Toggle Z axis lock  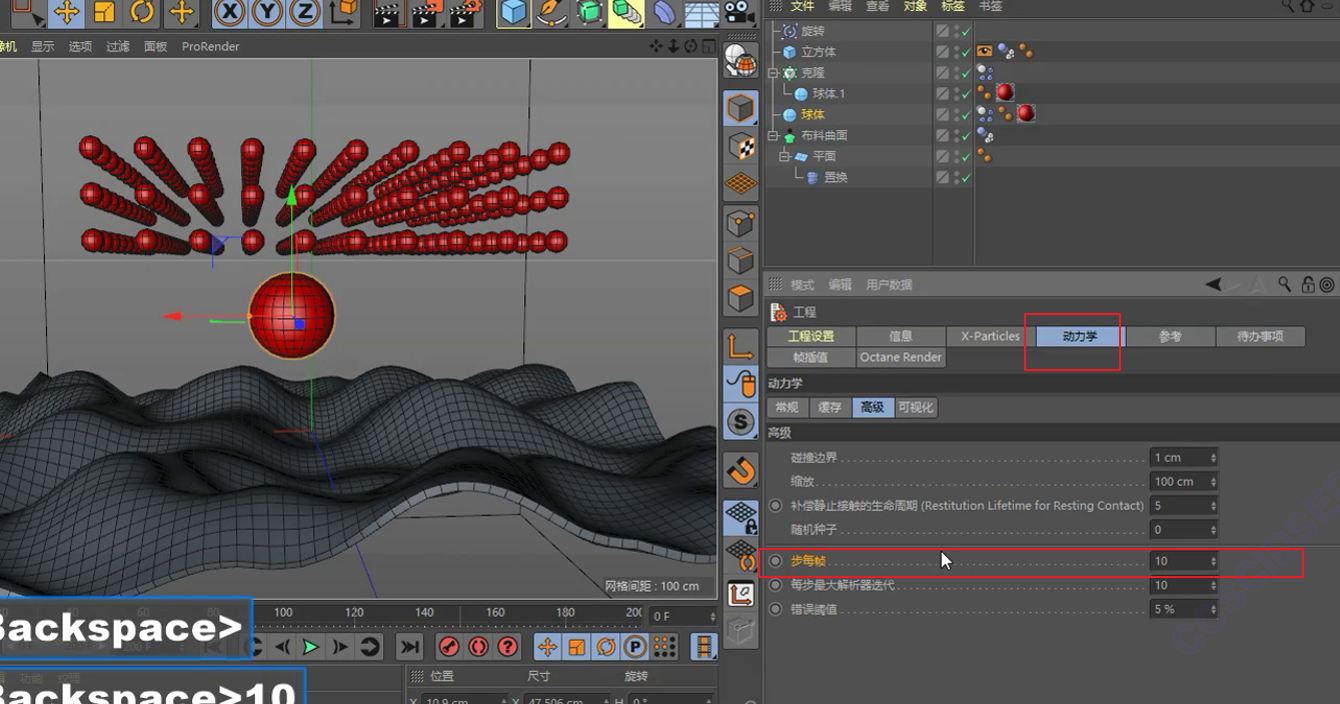coord(304,12)
